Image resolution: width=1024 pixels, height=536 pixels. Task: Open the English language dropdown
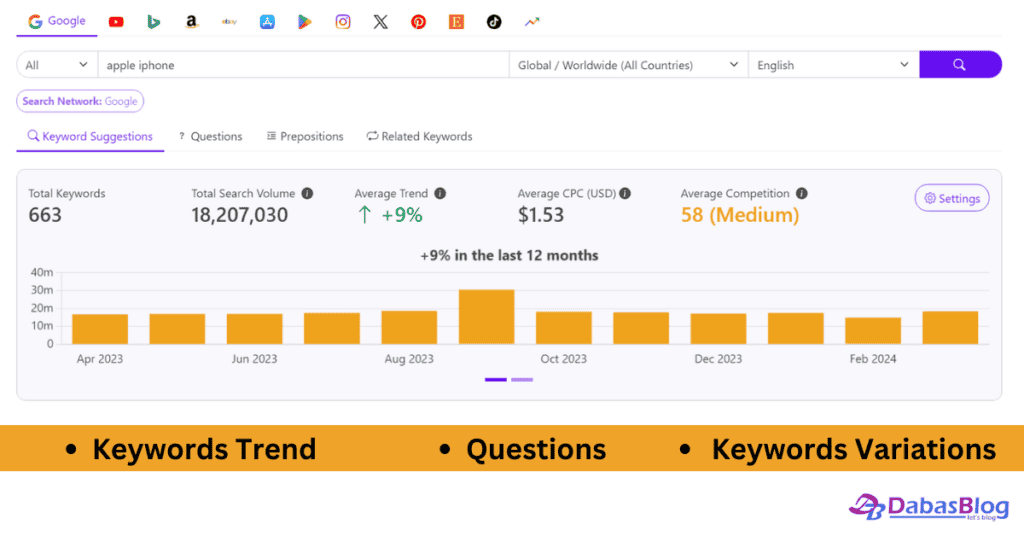tap(833, 65)
